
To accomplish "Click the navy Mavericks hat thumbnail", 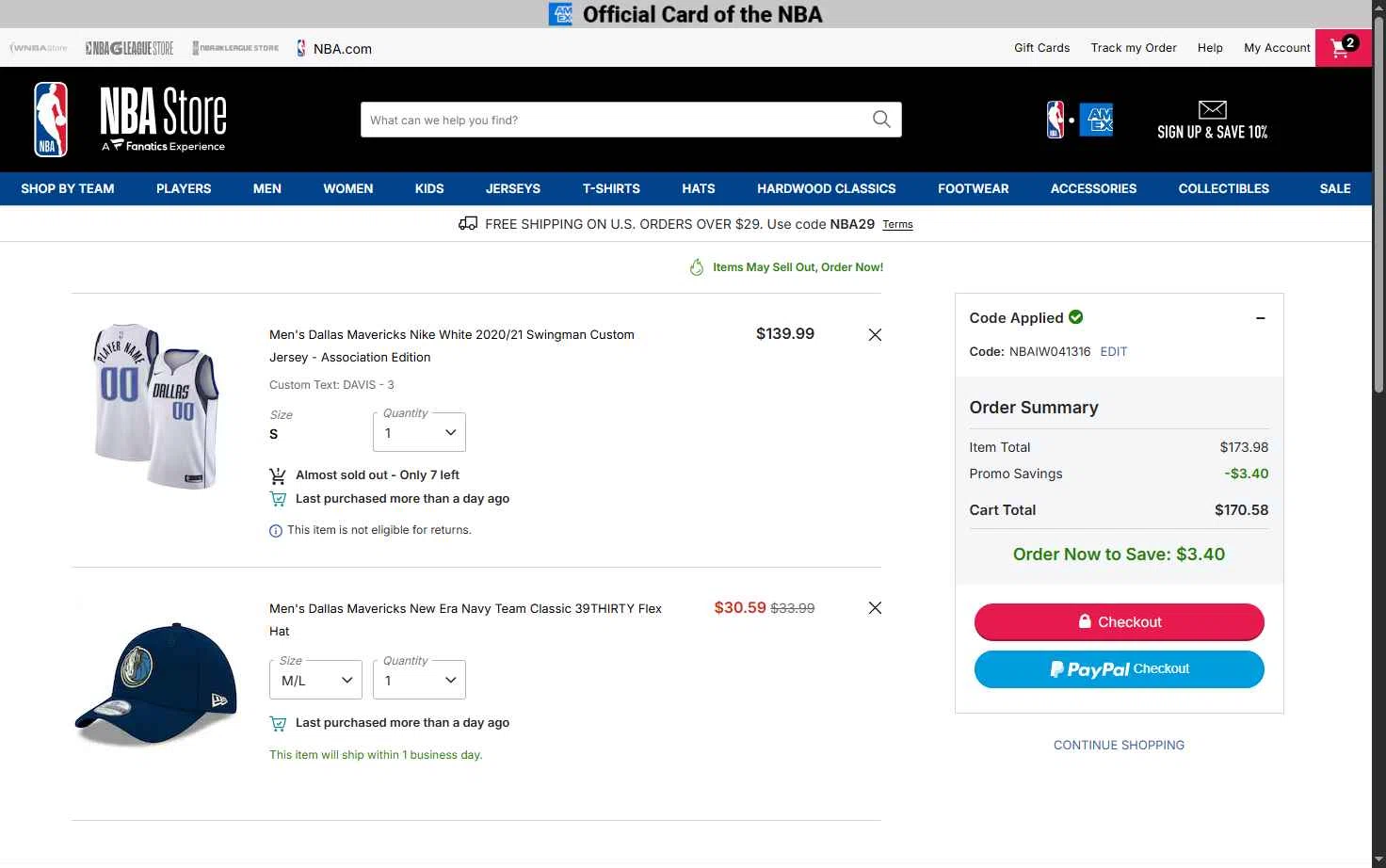I will pos(156,683).
